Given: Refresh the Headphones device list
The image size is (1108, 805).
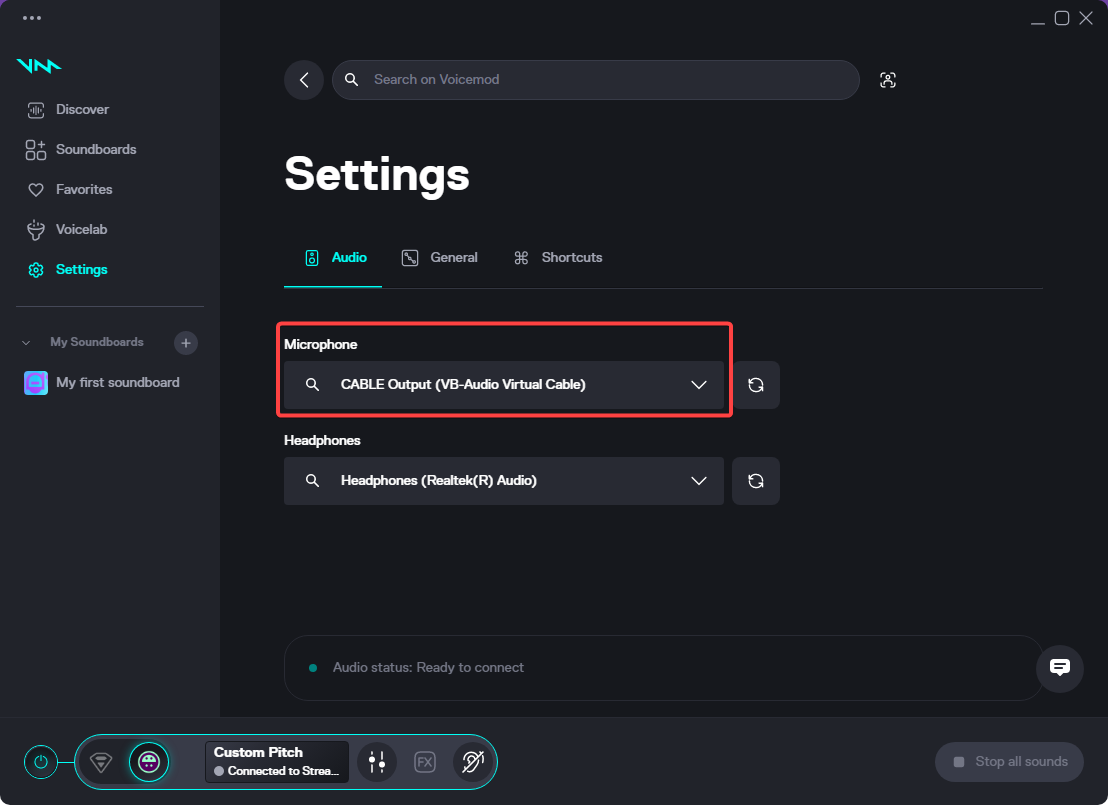Looking at the screenshot, I should (756, 481).
